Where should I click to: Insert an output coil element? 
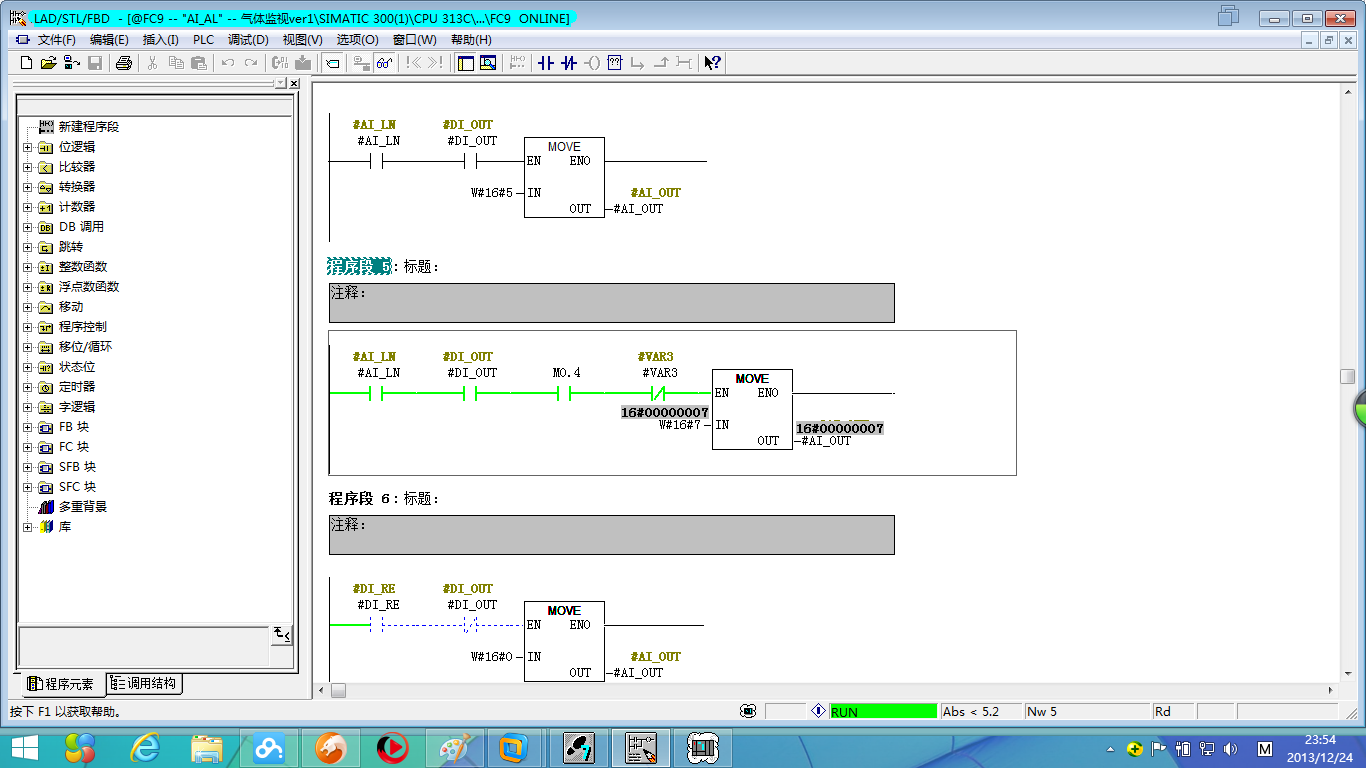tap(592, 63)
